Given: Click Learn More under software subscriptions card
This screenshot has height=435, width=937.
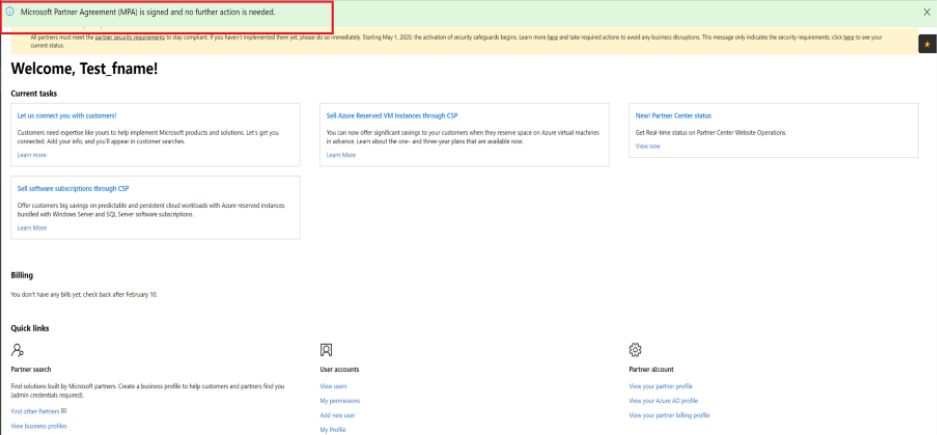Looking at the screenshot, I should 32,228.
